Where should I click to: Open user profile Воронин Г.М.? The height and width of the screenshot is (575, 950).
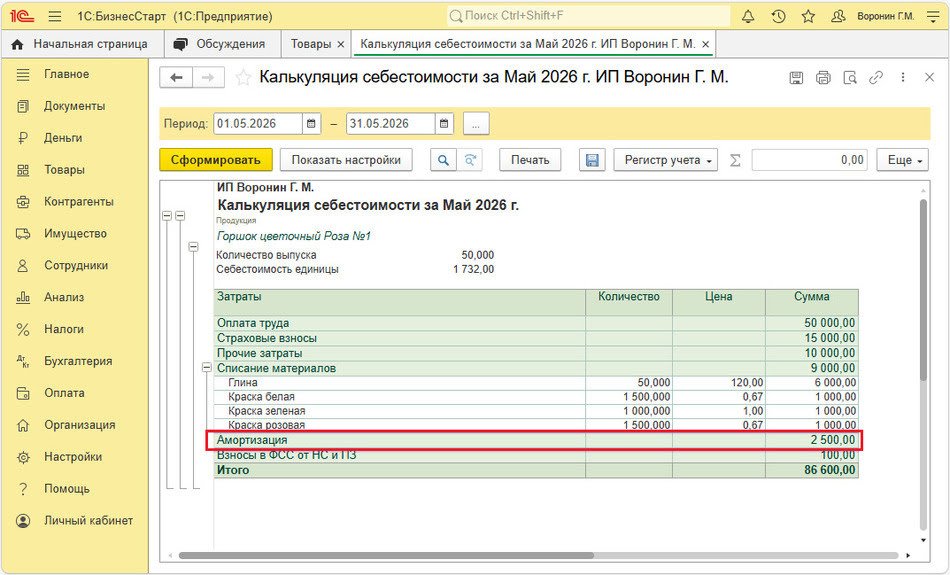(885, 16)
